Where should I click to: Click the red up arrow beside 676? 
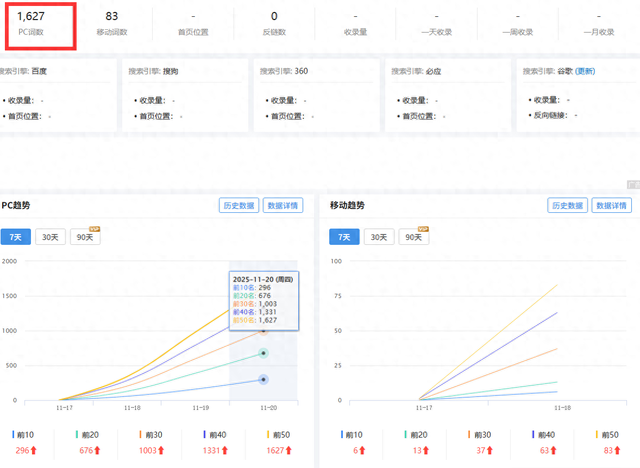coord(97,450)
